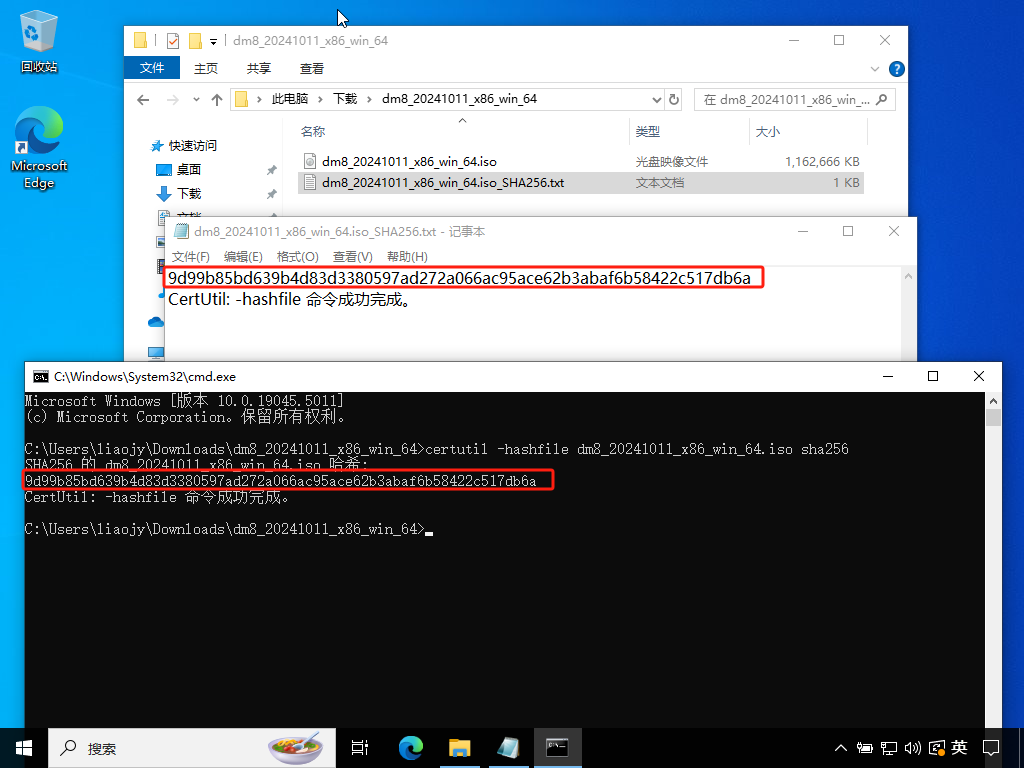The image size is (1024, 768).
Task: Refresh the Explorer folder view
Action: click(x=674, y=99)
